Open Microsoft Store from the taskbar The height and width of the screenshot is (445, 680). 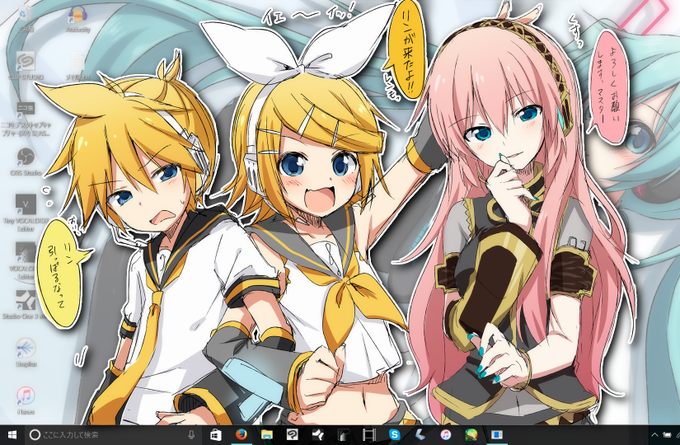[216, 435]
